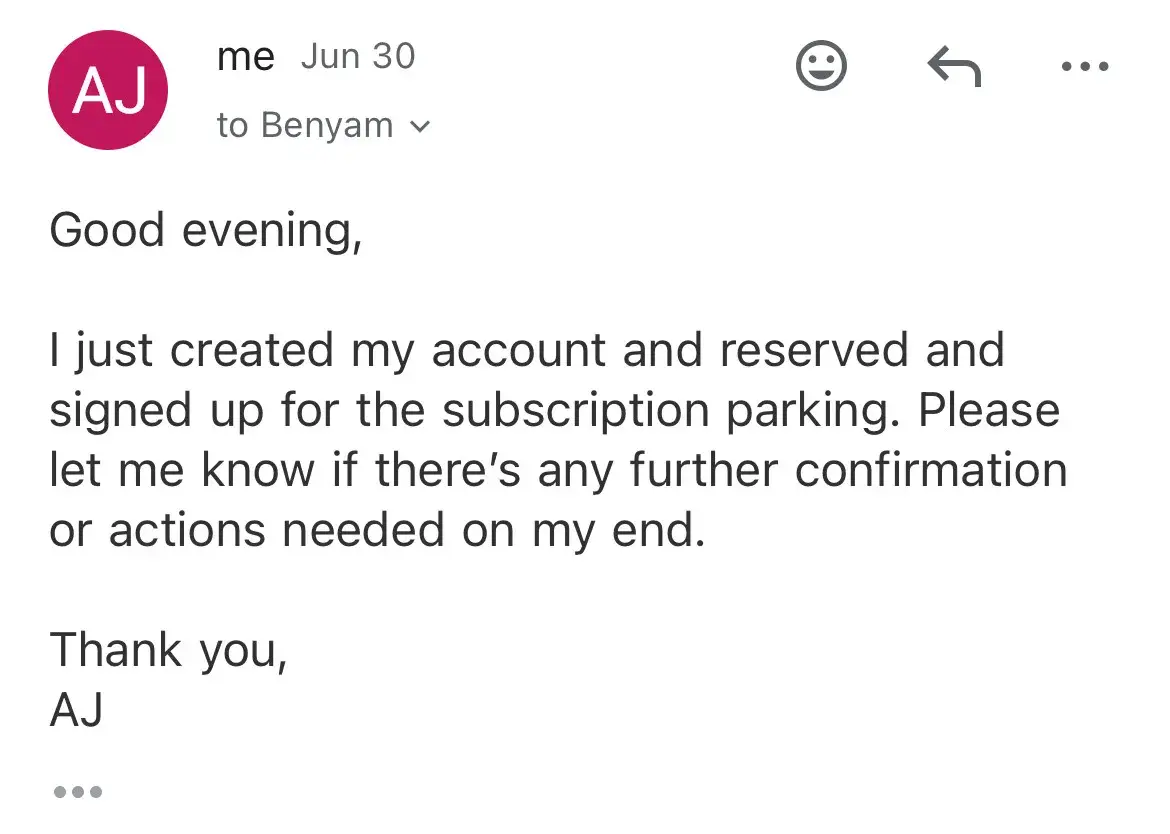Click the word 'confirmation' in the body
1170x834 pixels.
coord(930,470)
